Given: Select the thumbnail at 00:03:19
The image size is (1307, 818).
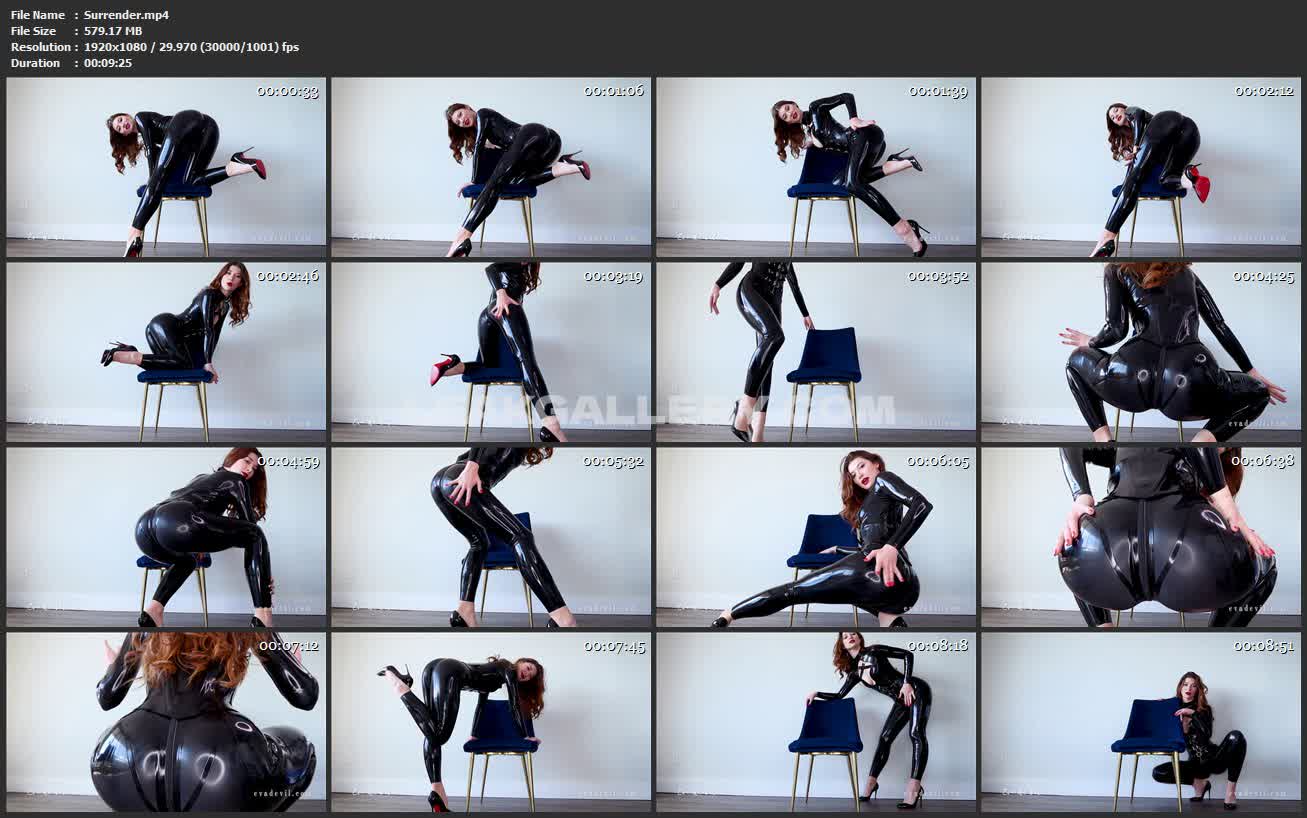Looking at the screenshot, I should (x=491, y=352).
